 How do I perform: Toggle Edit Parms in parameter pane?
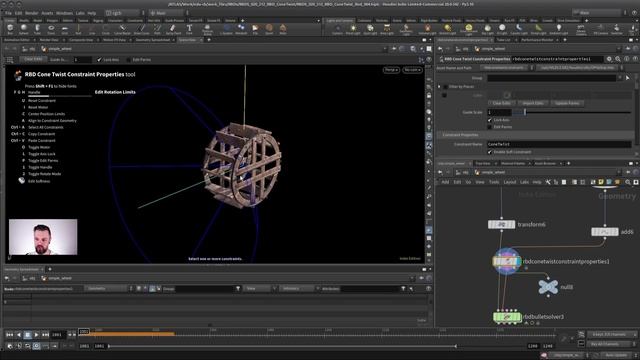[489, 127]
